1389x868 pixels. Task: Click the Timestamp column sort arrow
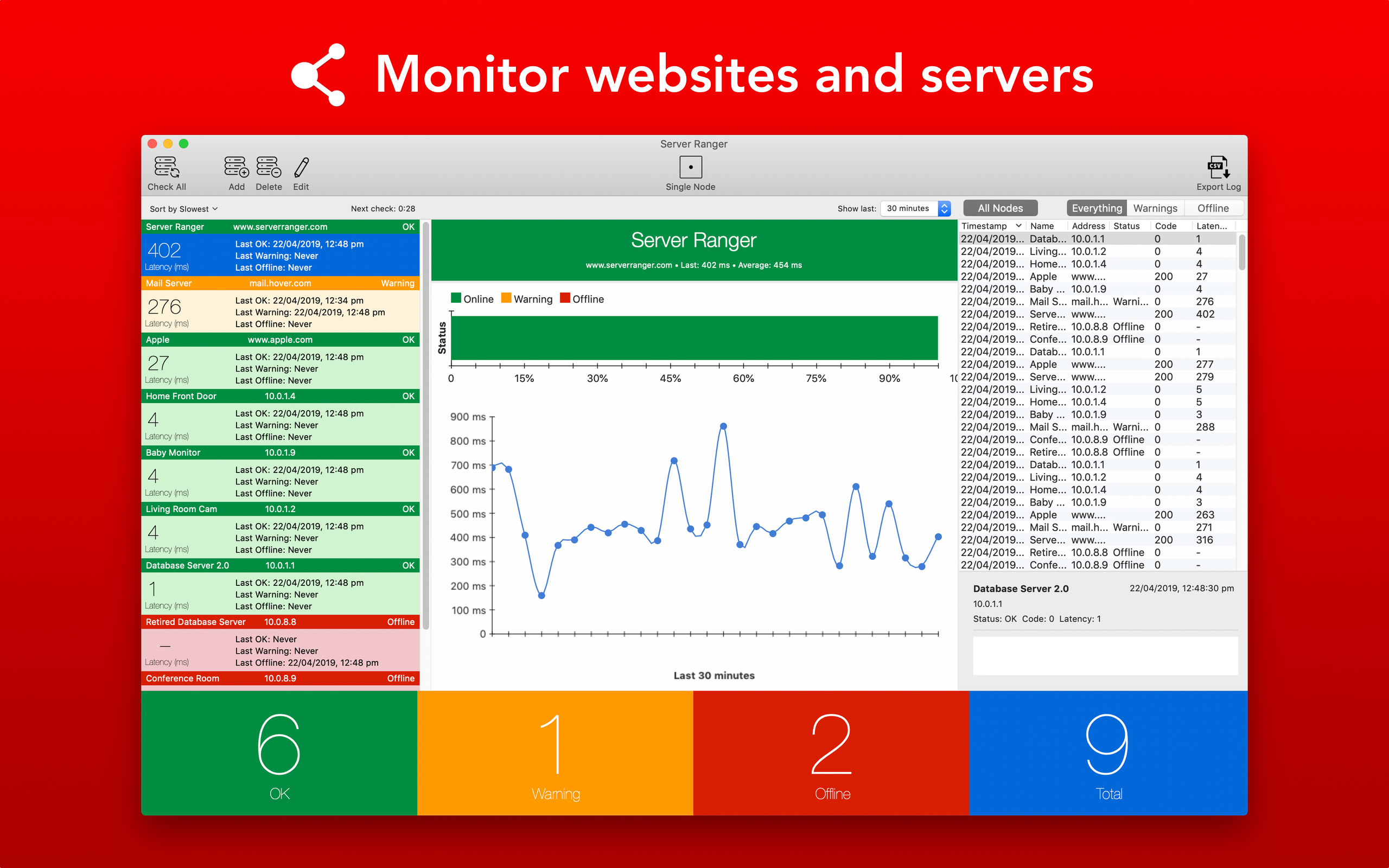tap(1018, 226)
